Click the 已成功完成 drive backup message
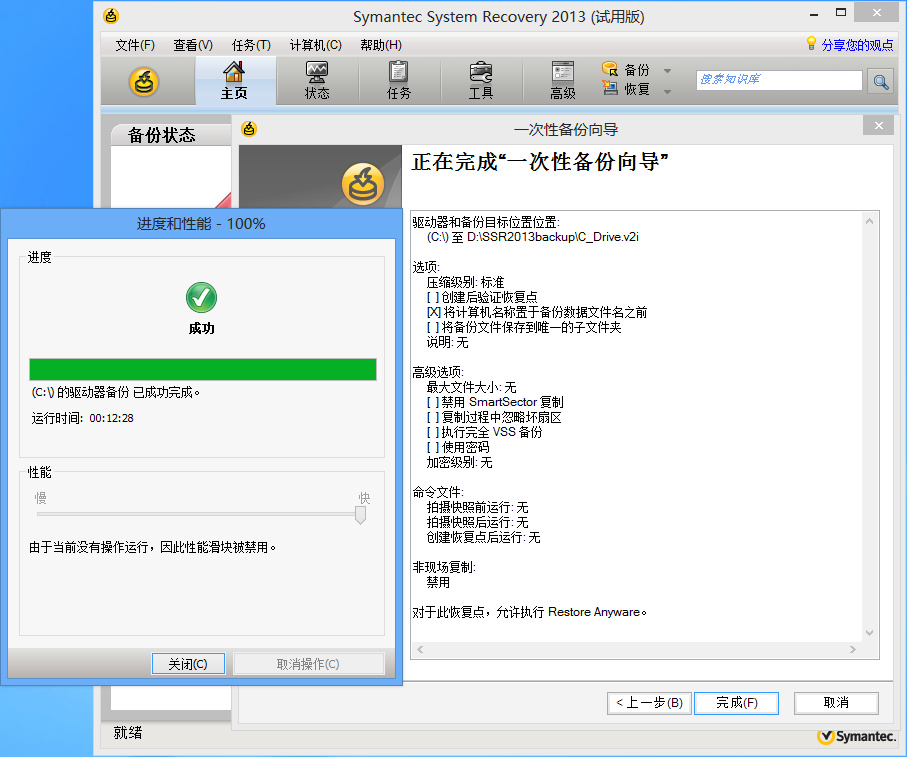This screenshot has width=907, height=757. [116, 393]
